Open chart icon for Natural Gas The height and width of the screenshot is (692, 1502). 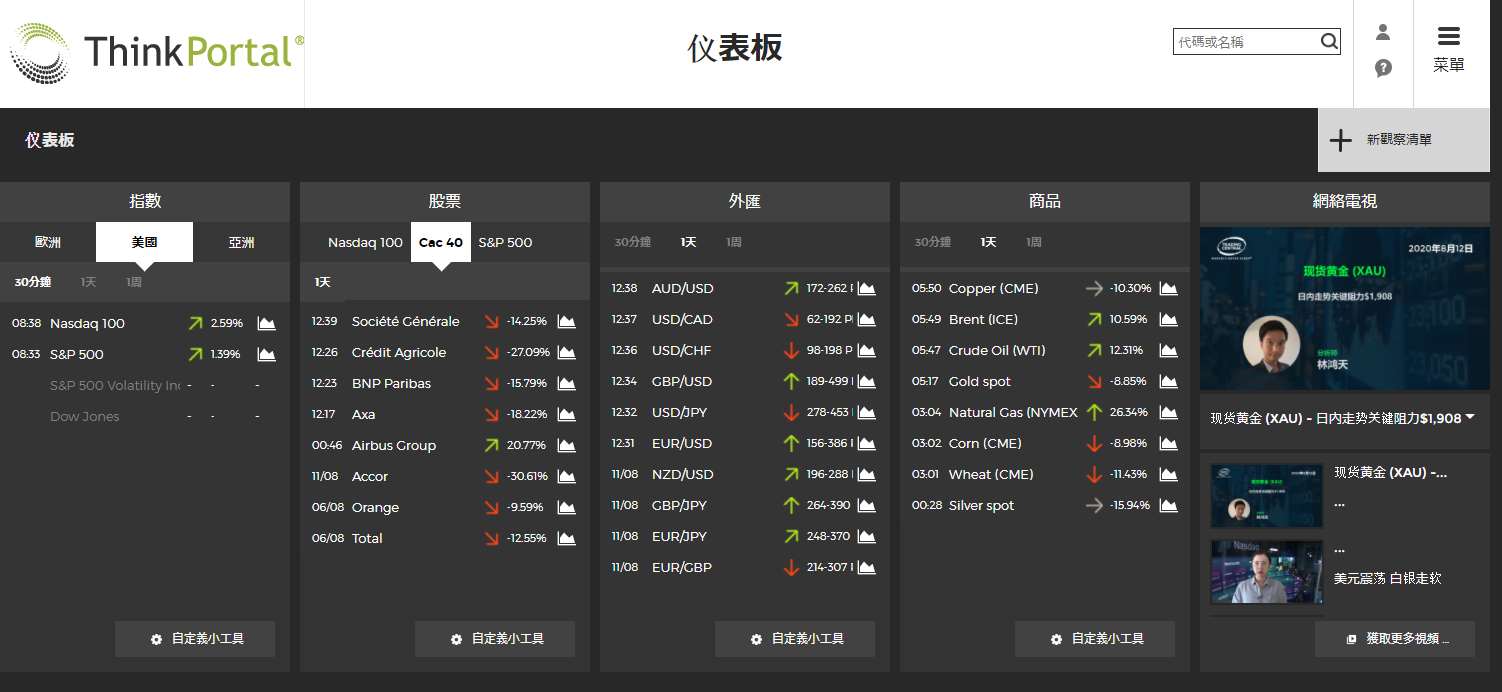click(1168, 412)
